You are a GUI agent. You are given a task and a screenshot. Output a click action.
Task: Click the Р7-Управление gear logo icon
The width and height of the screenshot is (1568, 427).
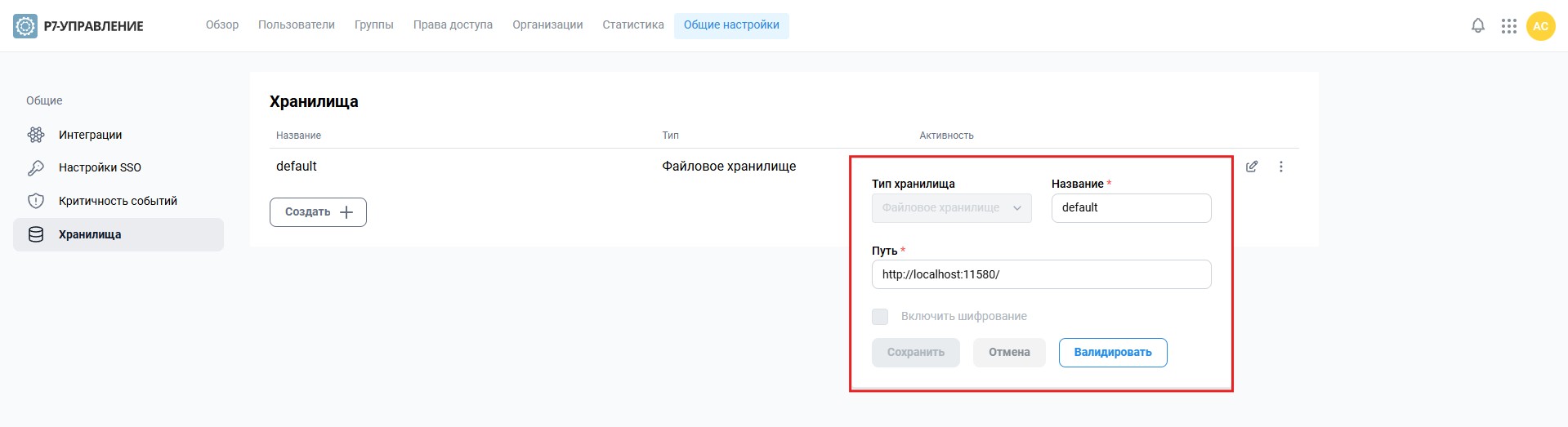click(25, 26)
